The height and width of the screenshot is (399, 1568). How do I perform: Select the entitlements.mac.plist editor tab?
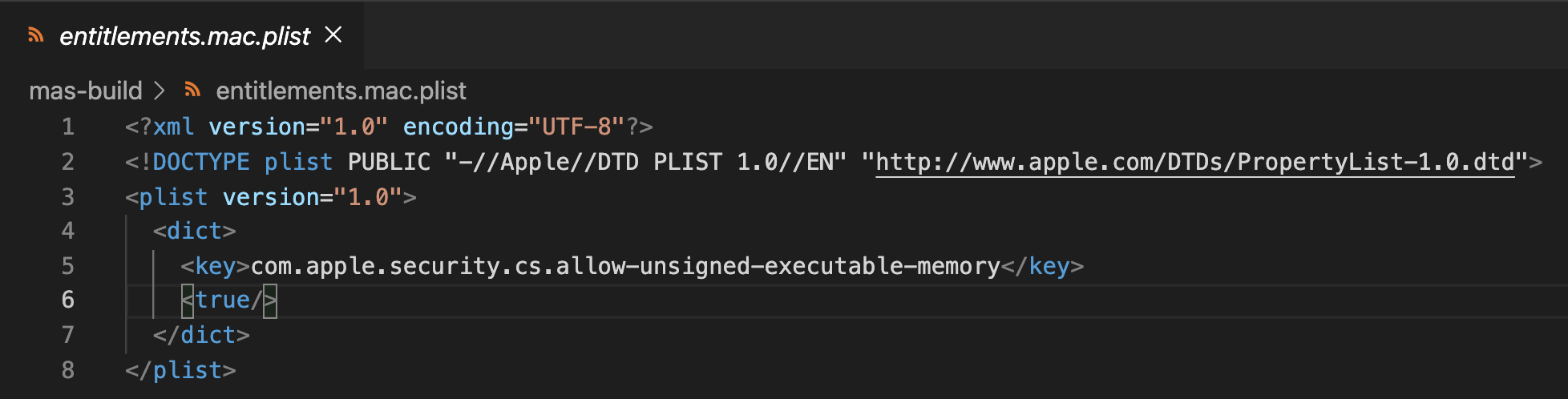182,35
